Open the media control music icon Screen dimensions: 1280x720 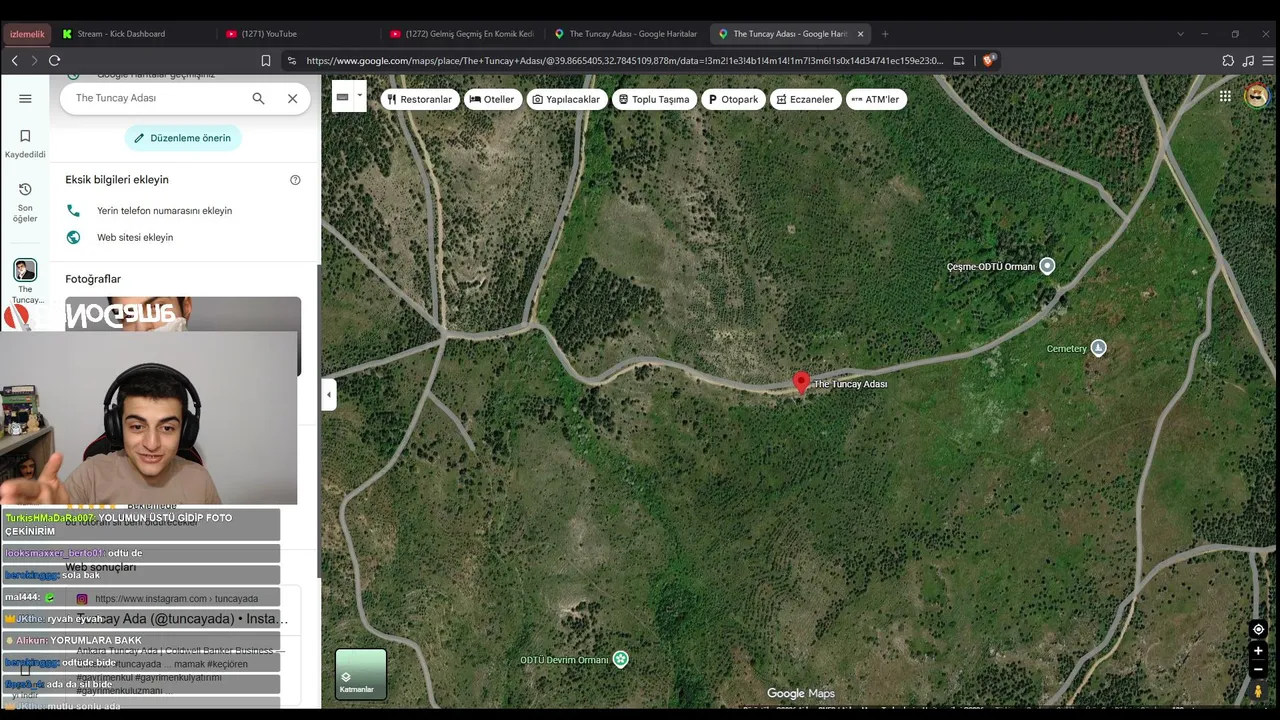(1248, 60)
